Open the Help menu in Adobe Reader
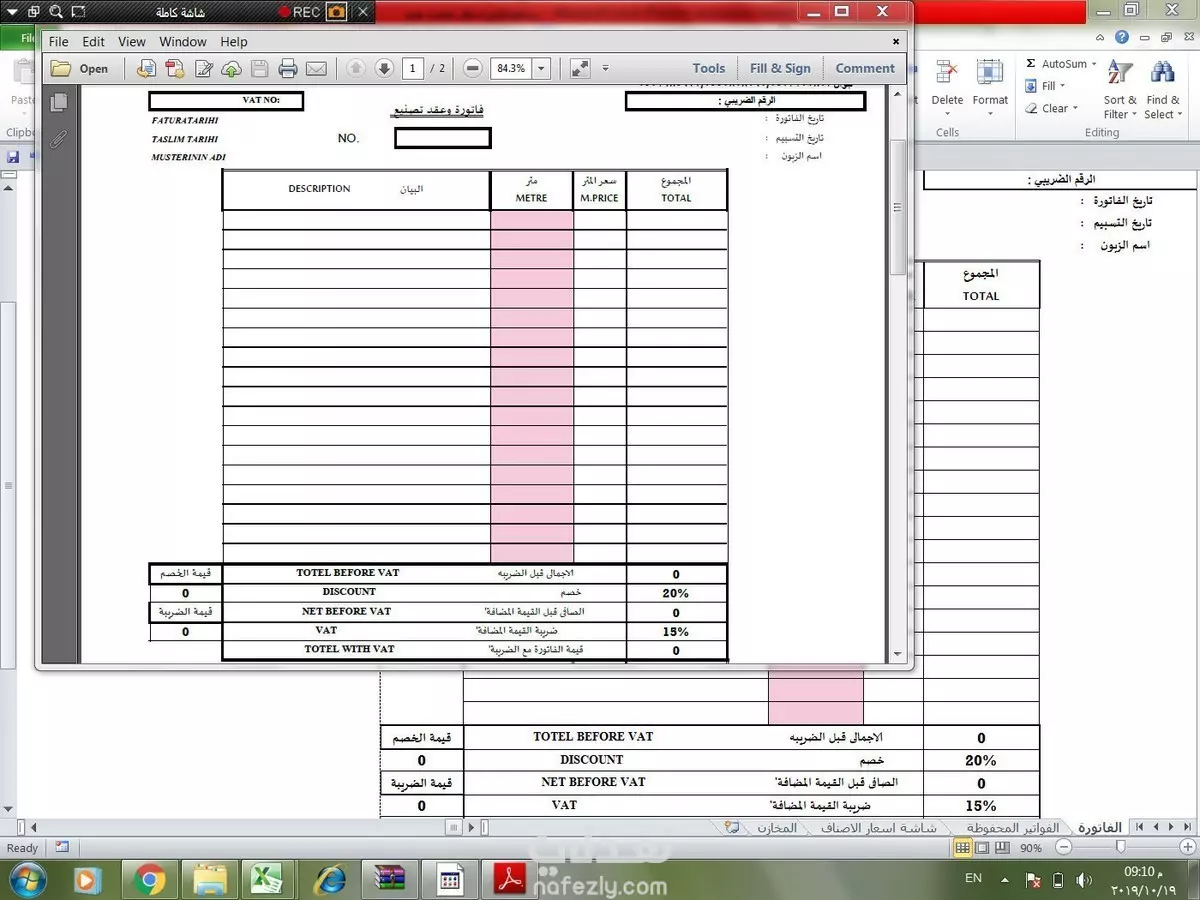Viewport: 1200px width, 900px height. [234, 42]
